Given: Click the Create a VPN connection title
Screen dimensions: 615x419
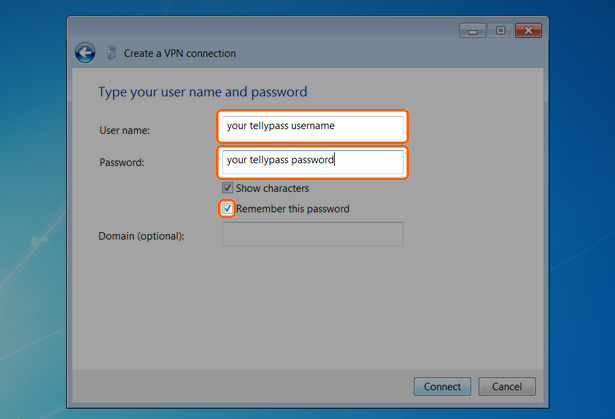Looking at the screenshot, I should pyautogui.click(x=180, y=53).
